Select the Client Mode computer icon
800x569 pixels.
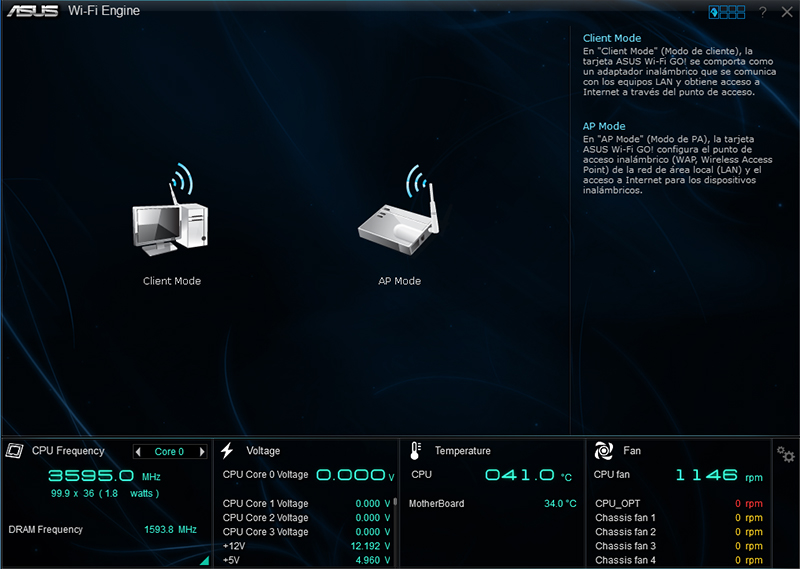(170, 210)
